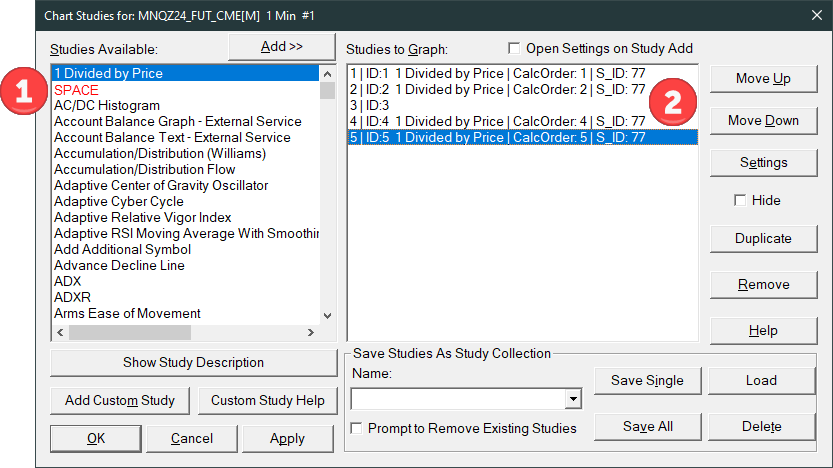Select Adaptive Cyber Cycle study

click(119, 201)
